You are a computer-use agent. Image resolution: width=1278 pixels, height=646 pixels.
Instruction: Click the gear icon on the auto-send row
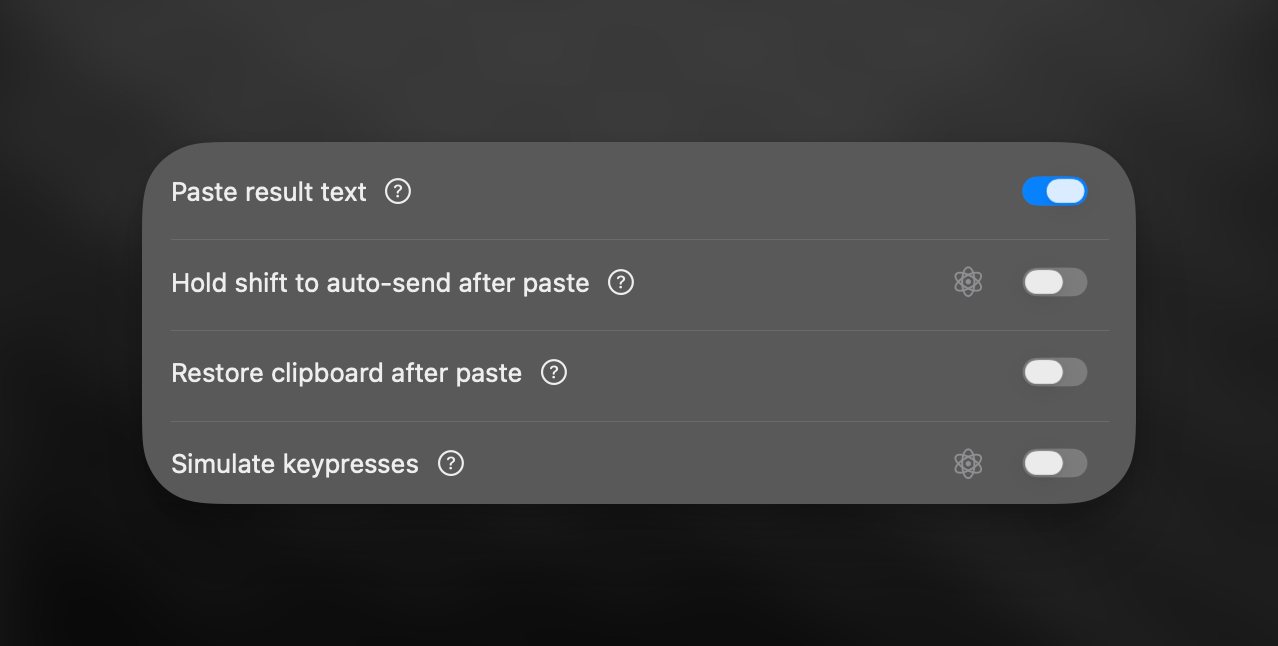[x=968, y=281]
